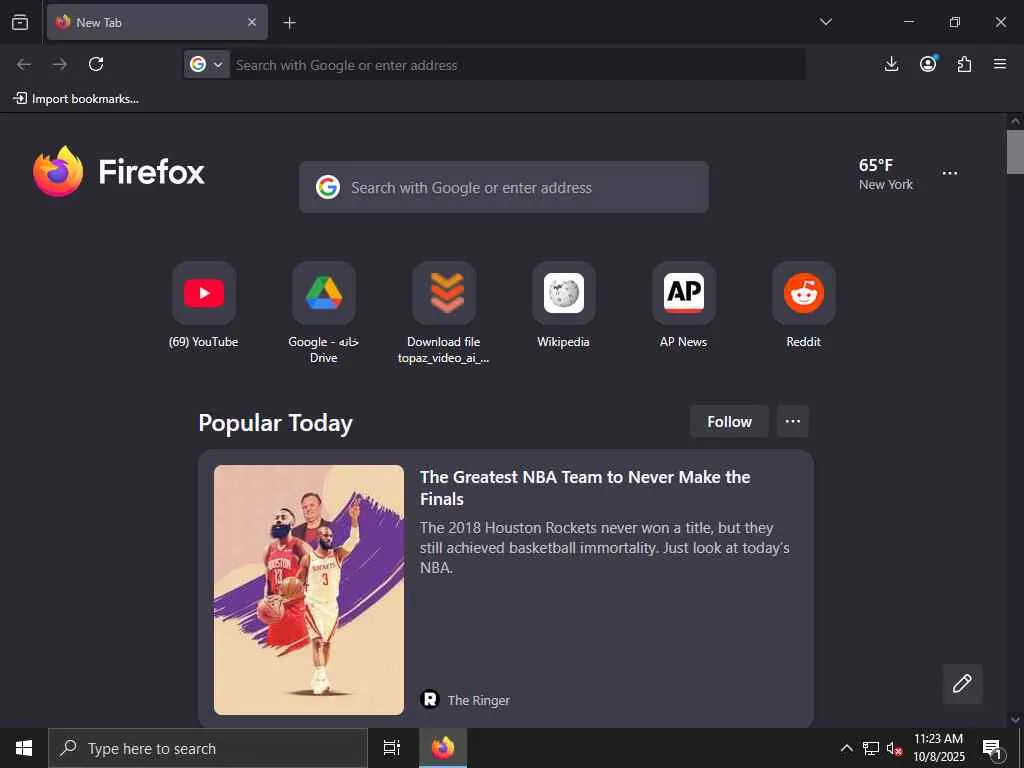Open the Action Center notifications icon
This screenshot has height=768, width=1024.
(993, 748)
